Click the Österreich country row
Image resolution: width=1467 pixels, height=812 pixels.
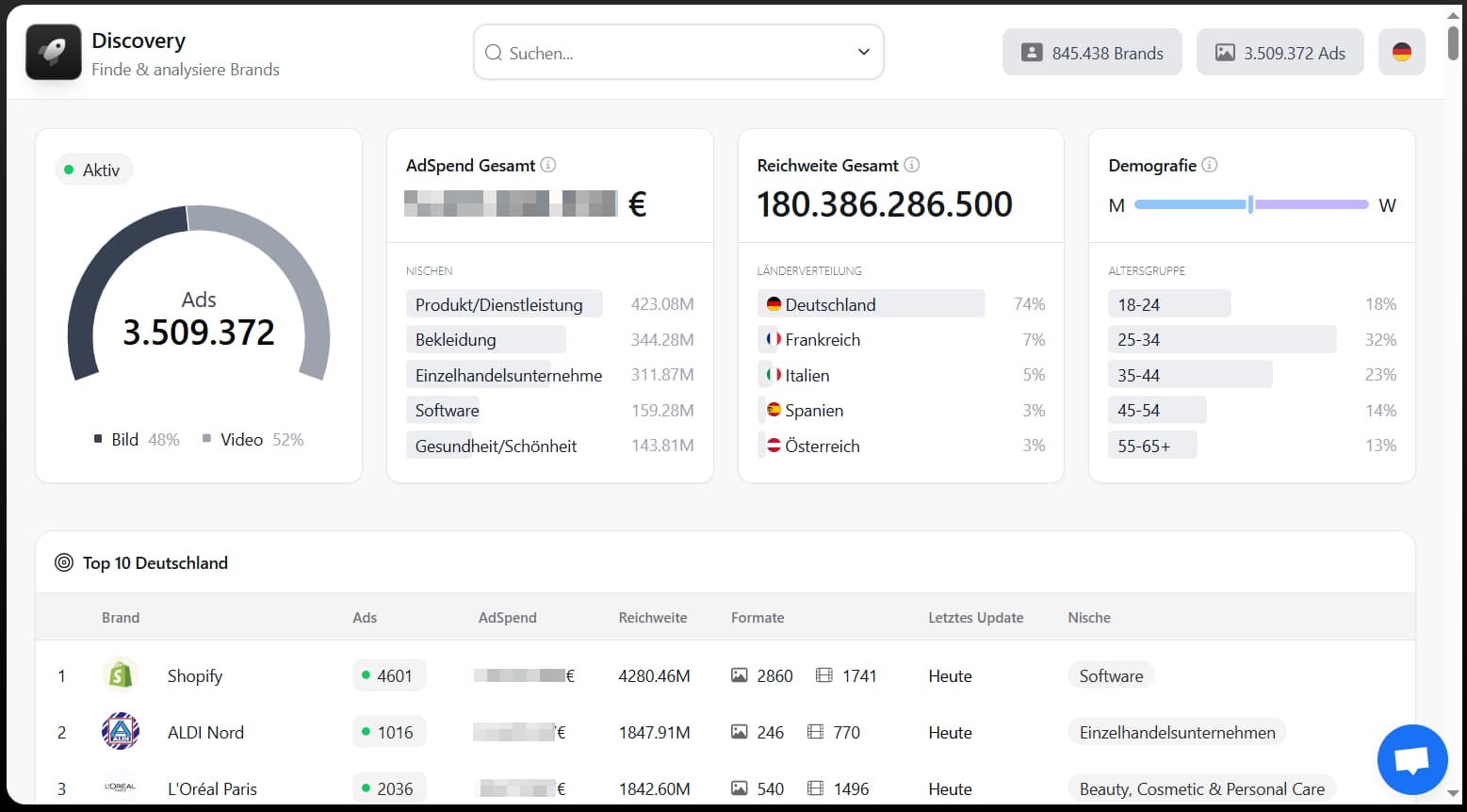pyautogui.click(x=901, y=446)
